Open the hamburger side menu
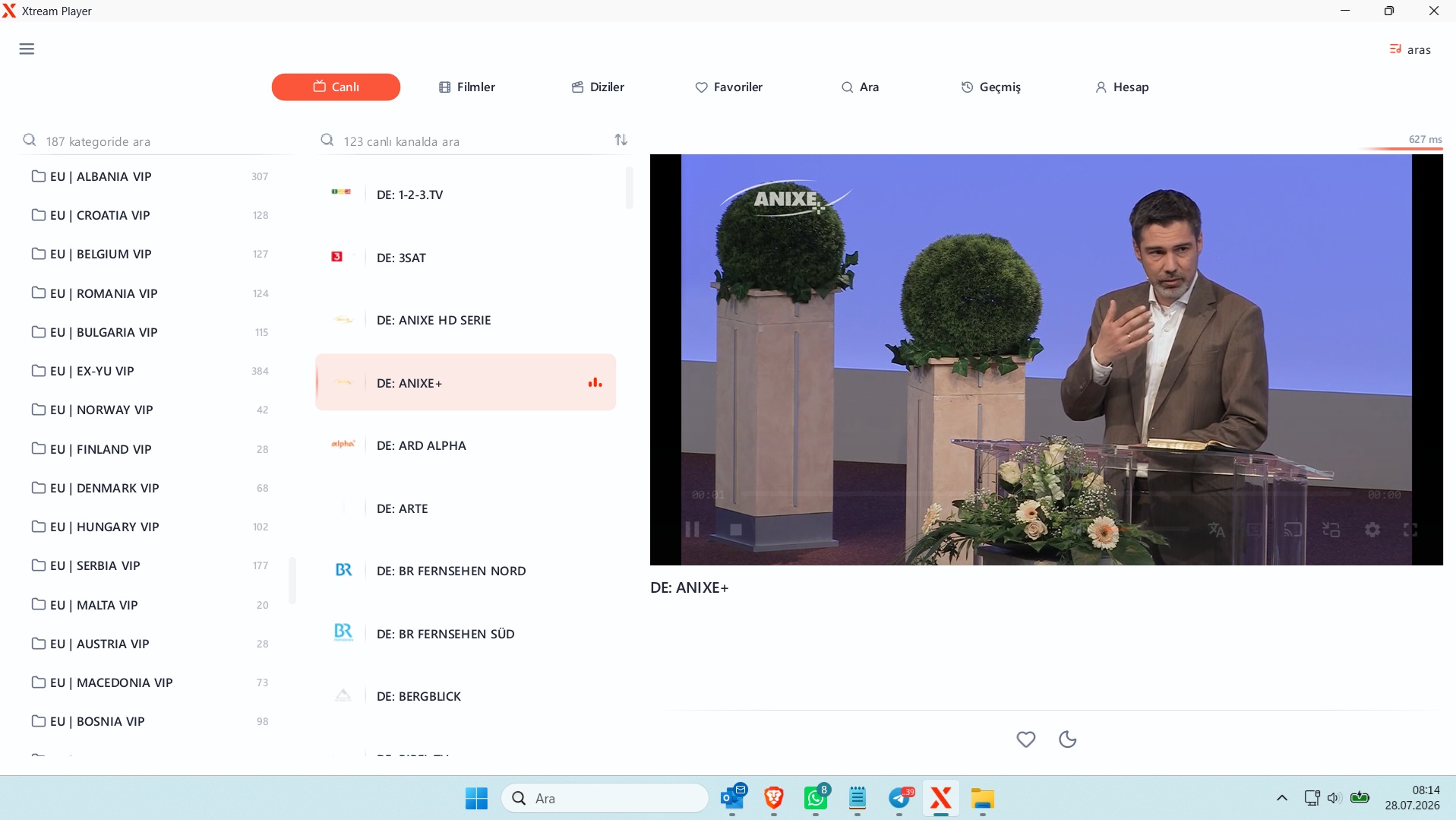The image size is (1456, 820). coord(27,49)
